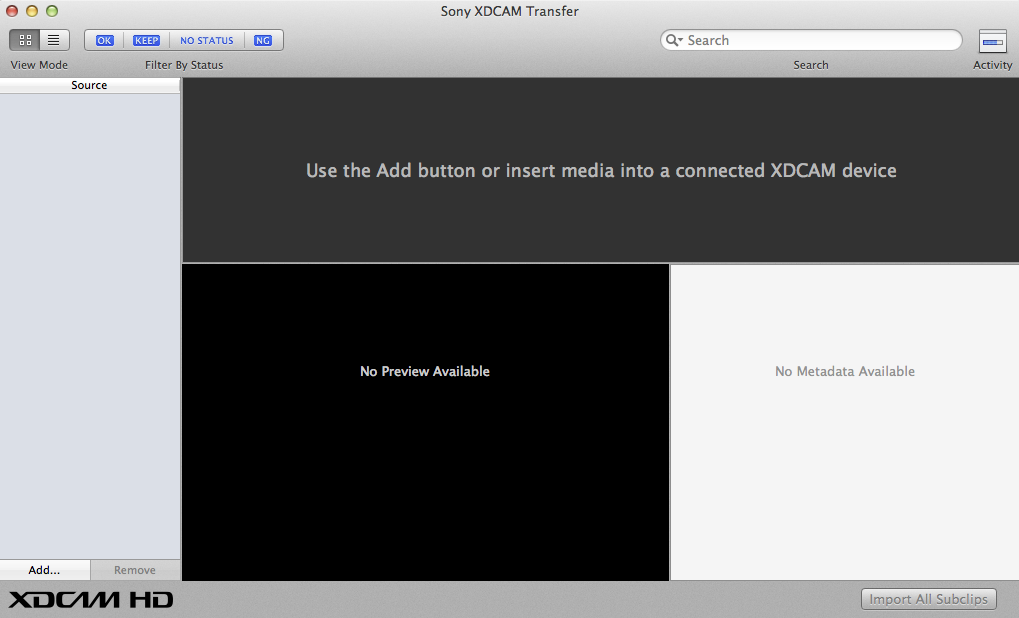Close the Sony XDCAM Transfer window
The height and width of the screenshot is (618, 1019).
[12, 11]
